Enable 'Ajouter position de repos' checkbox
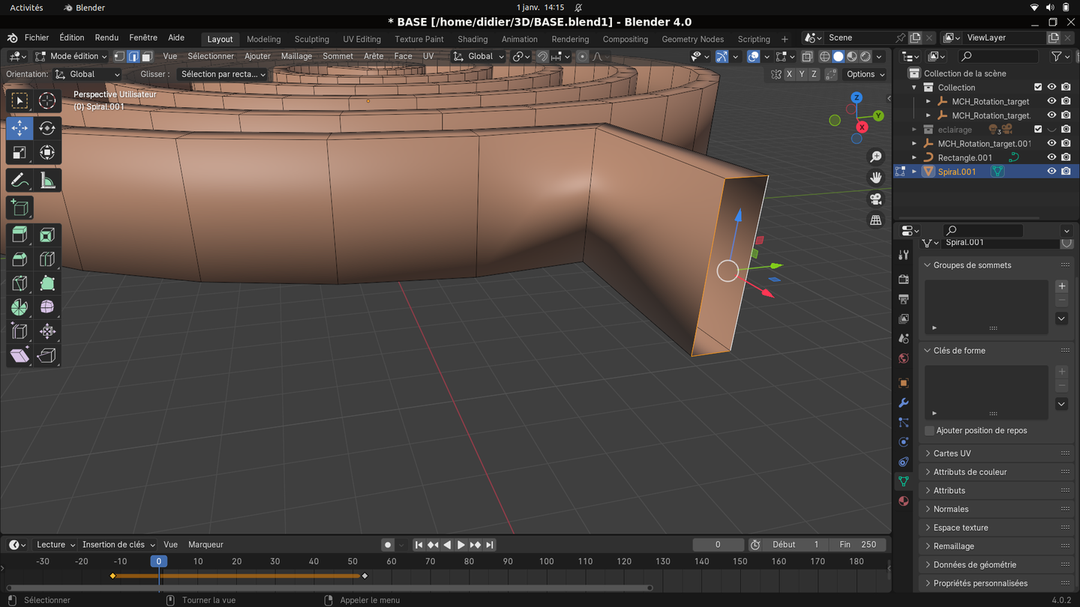The height and width of the screenshot is (607, 1080). (x=930, y=431)
